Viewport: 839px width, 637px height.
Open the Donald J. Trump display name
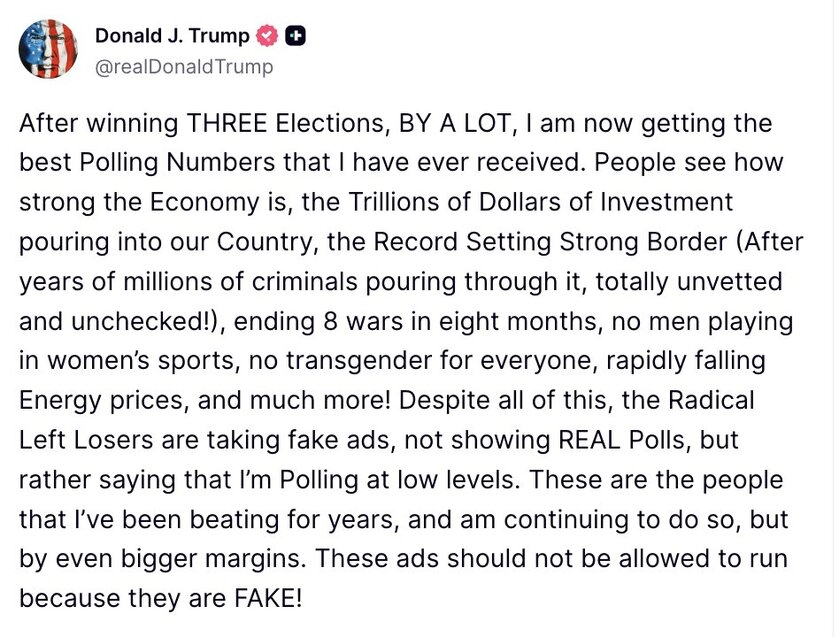tap(171, 37)
